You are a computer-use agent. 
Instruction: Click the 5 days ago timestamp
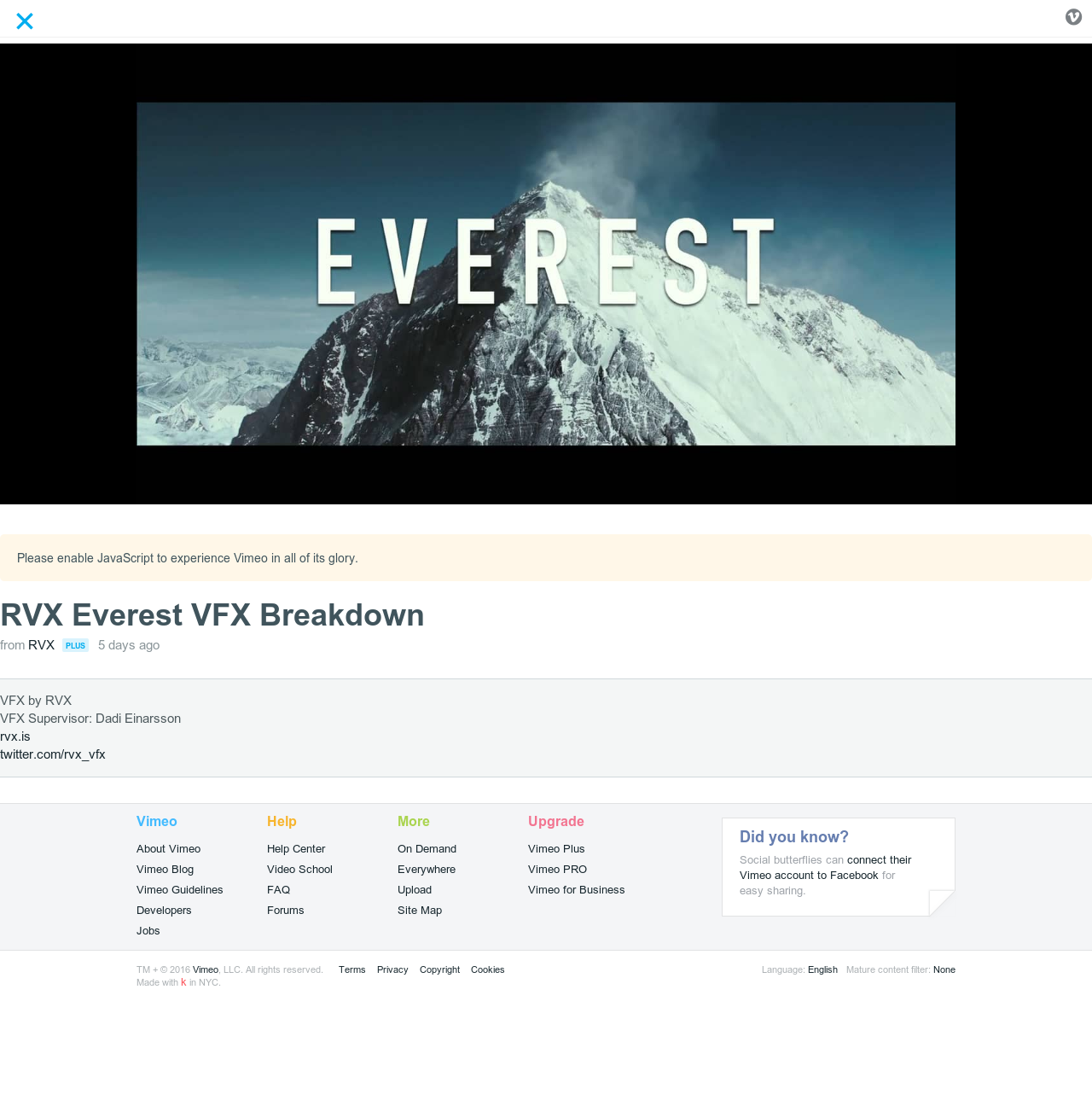pyautogui.click(x=129, y=645)
